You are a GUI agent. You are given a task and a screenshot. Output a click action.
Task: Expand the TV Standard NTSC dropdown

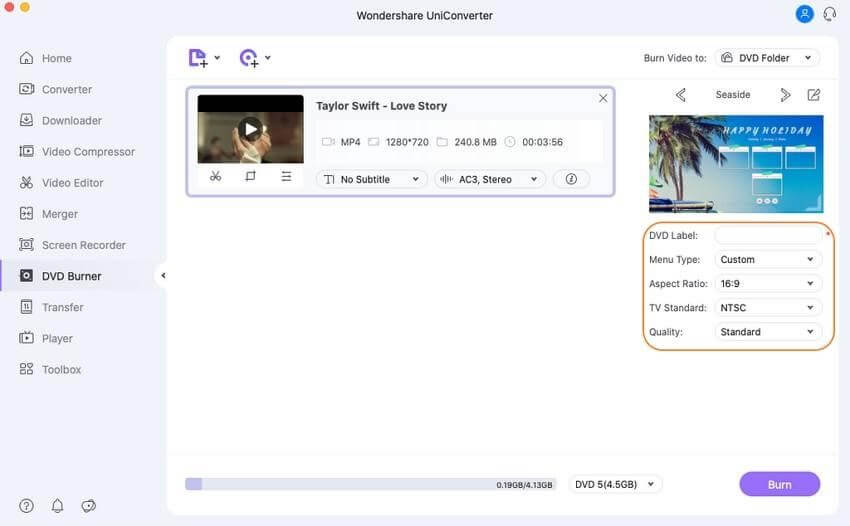768,307
